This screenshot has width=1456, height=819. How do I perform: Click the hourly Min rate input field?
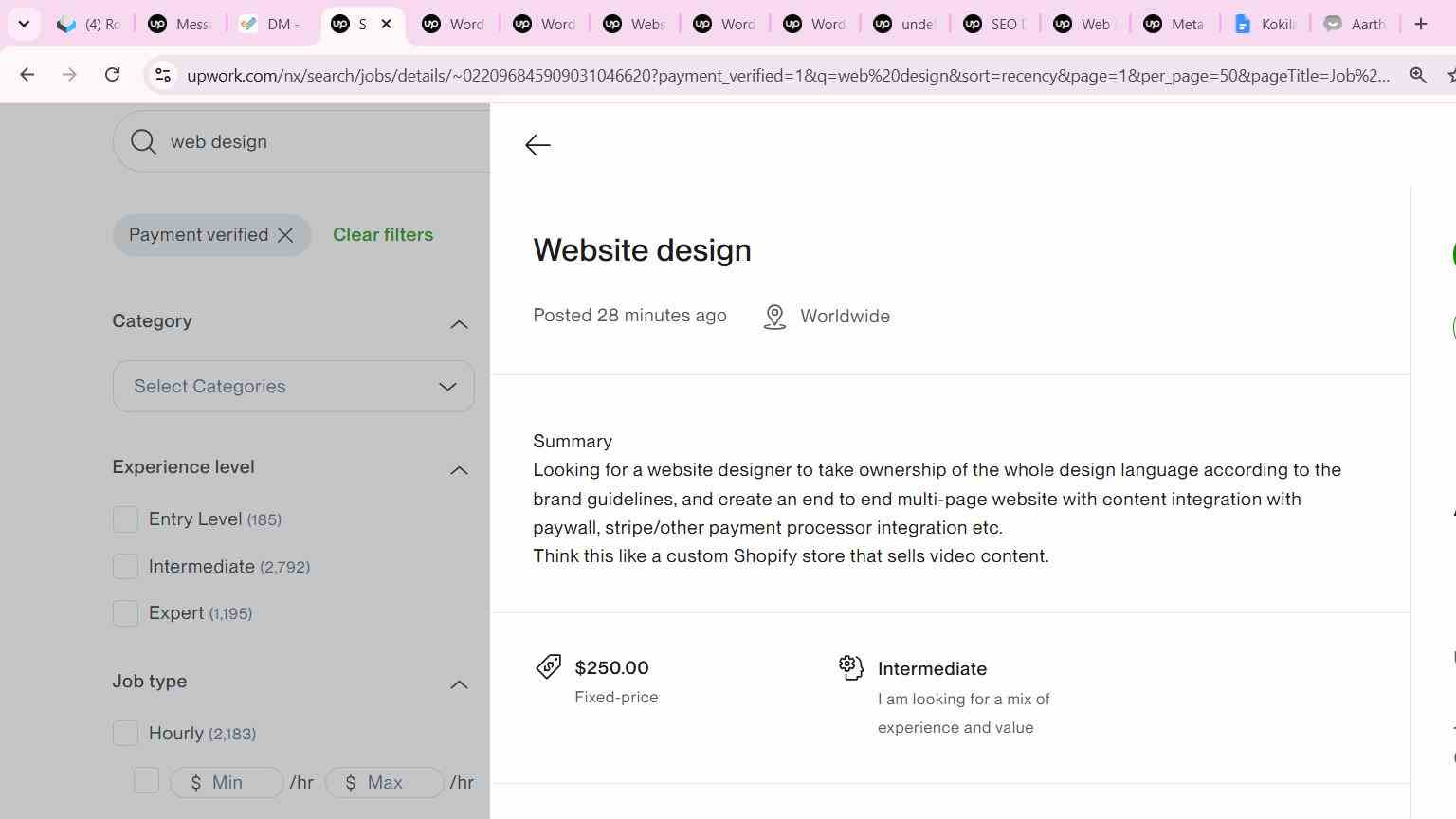(227, 783)
